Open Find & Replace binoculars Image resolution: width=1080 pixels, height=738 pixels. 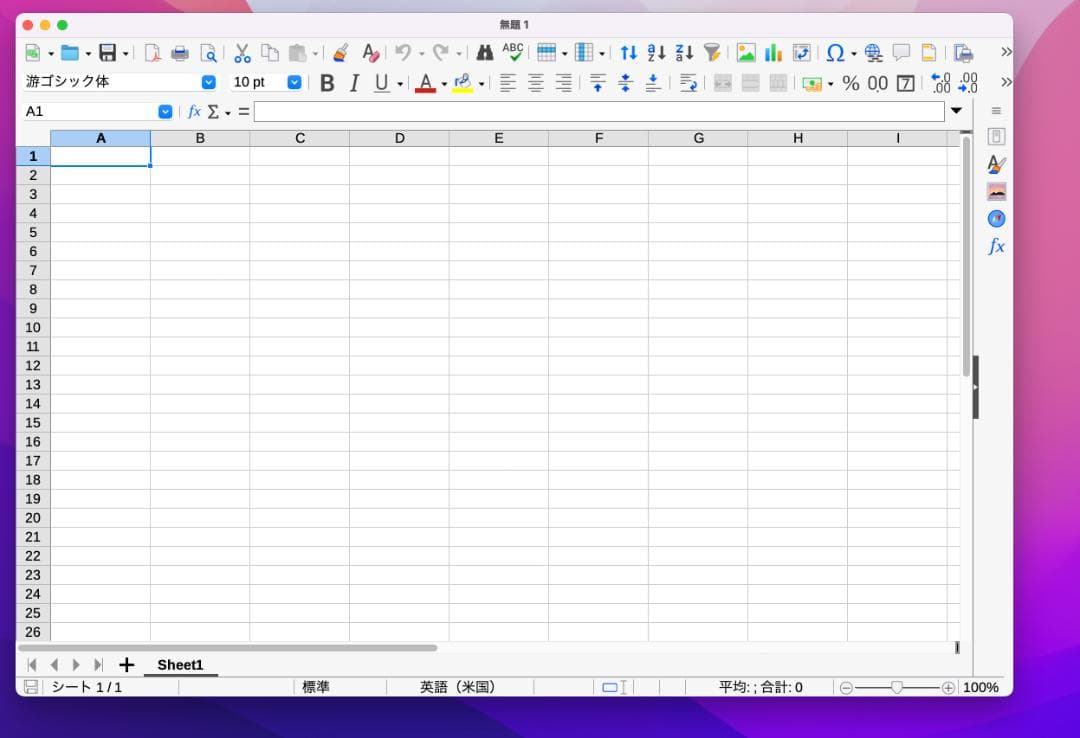[485, 52]
